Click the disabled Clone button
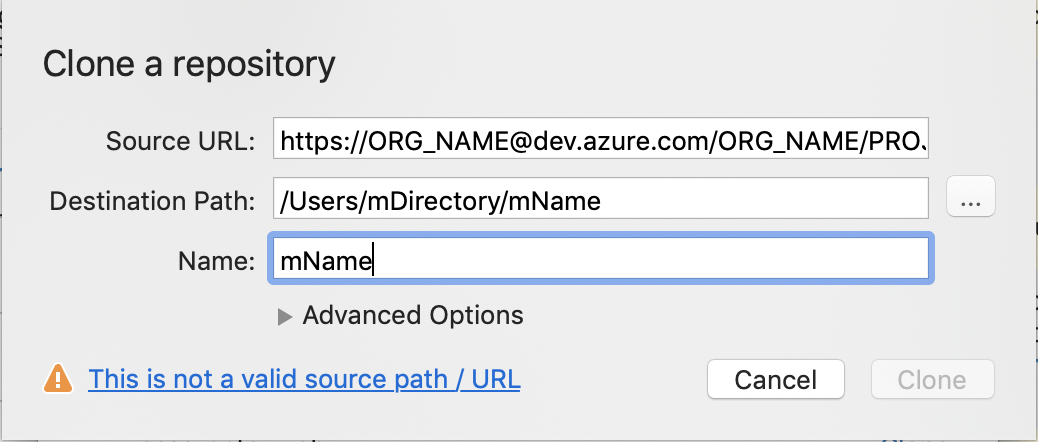Screen dimensions: 1038x442 pyautogui.click(x=932, y=380)
